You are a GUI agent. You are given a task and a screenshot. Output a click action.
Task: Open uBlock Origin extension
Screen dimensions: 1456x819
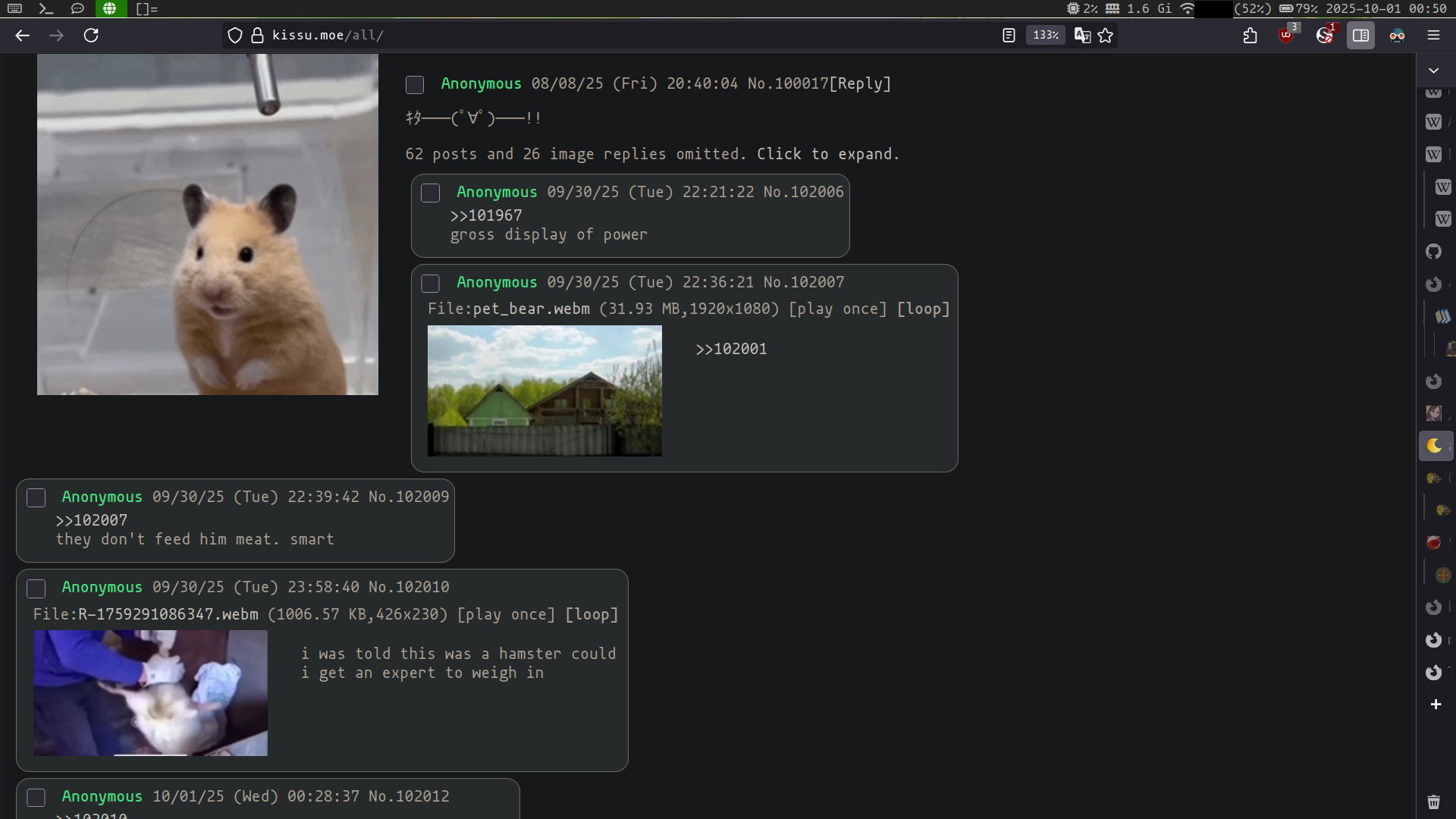(1287, 36)
